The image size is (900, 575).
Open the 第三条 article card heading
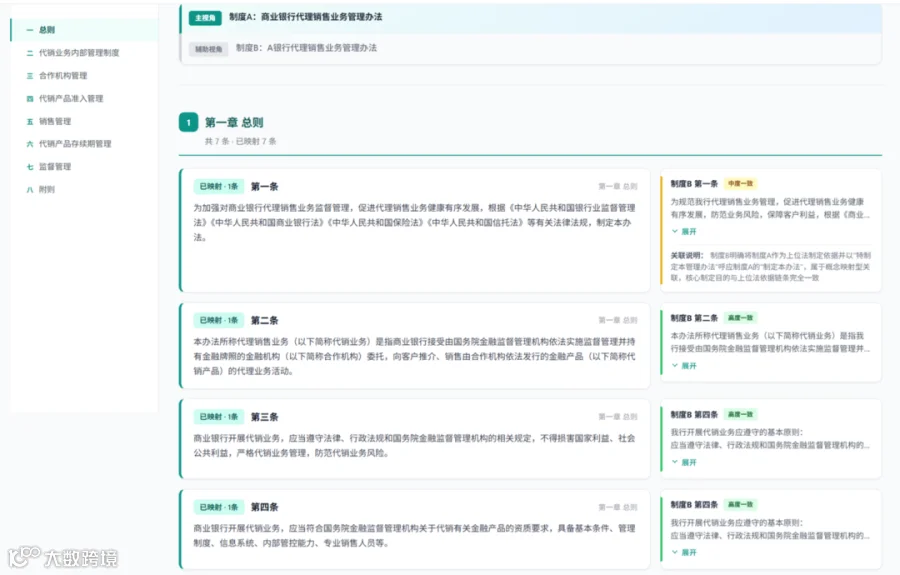[265, 417]
